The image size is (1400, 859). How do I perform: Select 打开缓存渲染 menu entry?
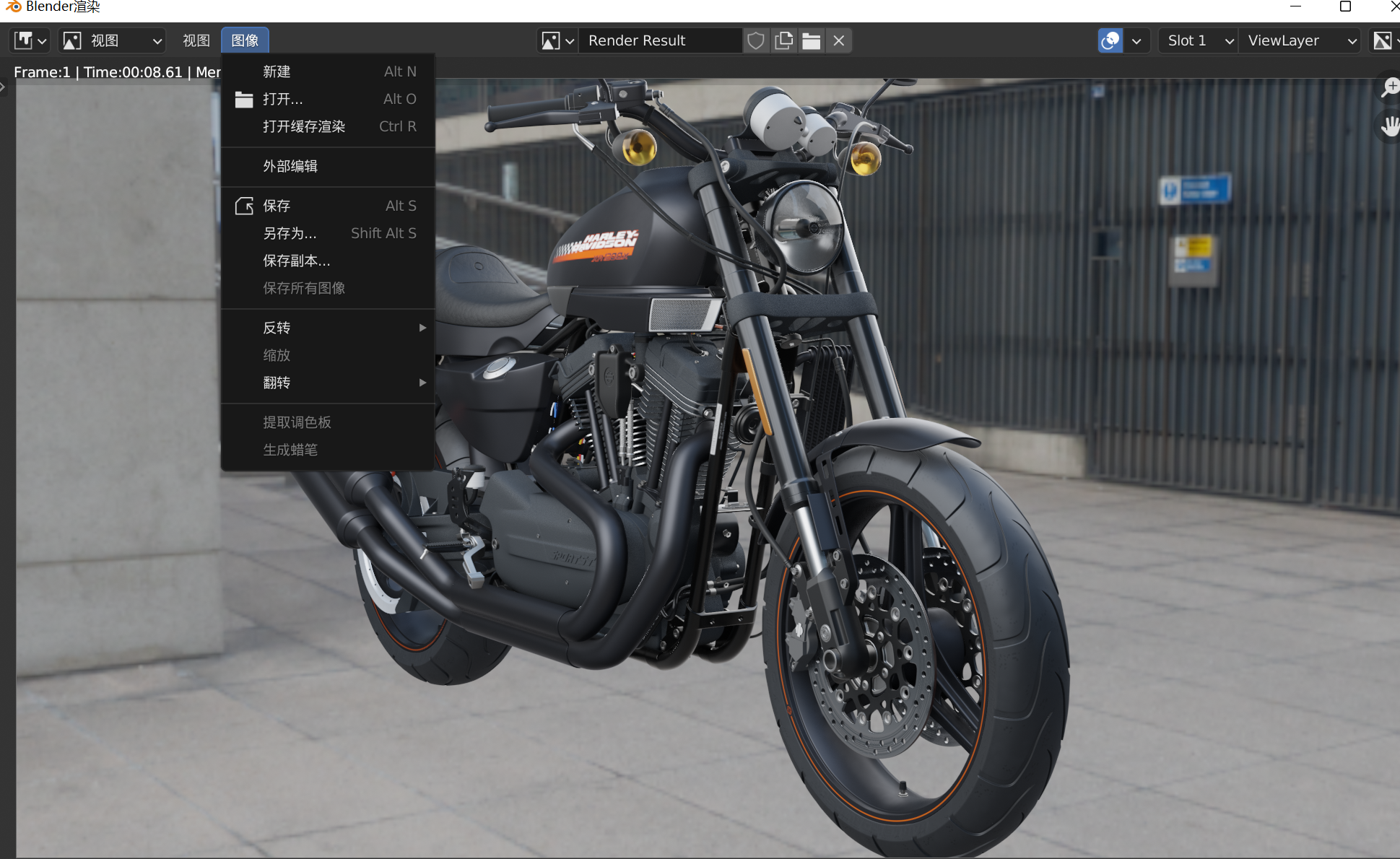pyautogui.click(x=328, y=126)
